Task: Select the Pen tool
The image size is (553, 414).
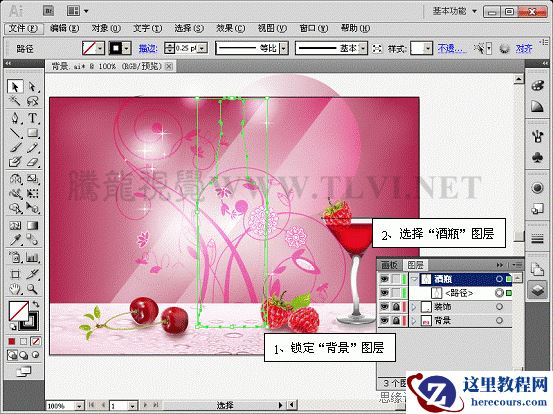Action: tap(15, 117)
